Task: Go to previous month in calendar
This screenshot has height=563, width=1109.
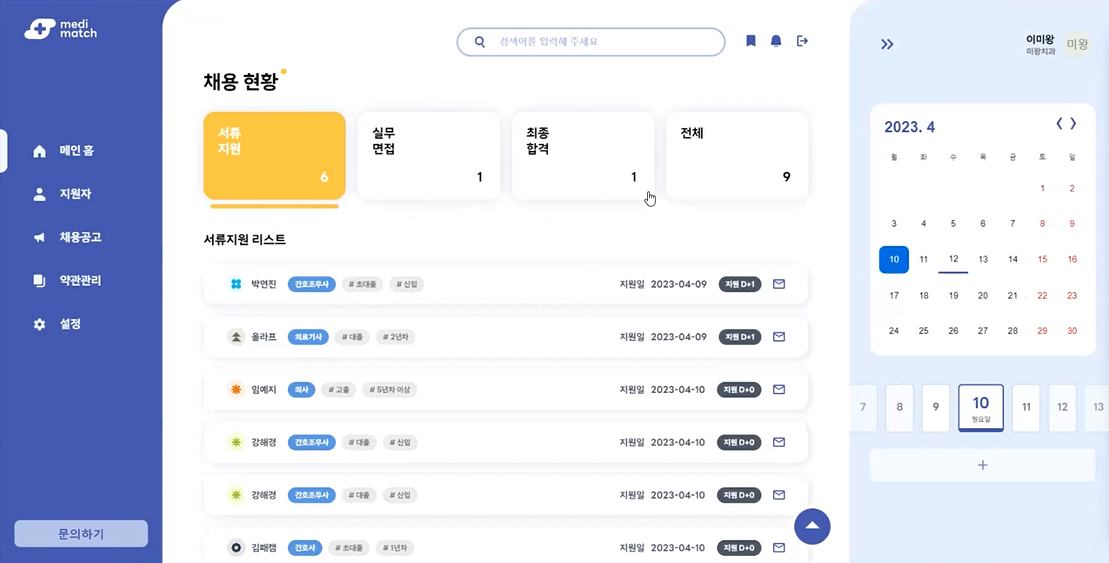Action: (1059, 124)
